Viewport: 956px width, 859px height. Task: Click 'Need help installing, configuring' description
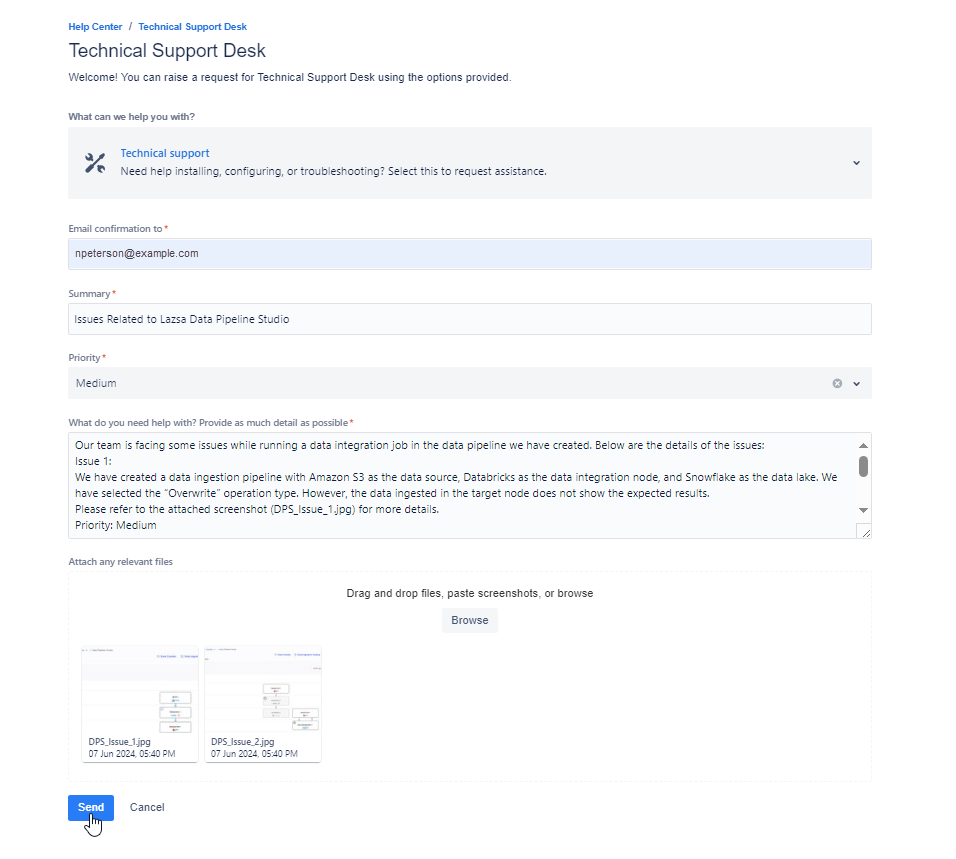[x=334, y=171]
